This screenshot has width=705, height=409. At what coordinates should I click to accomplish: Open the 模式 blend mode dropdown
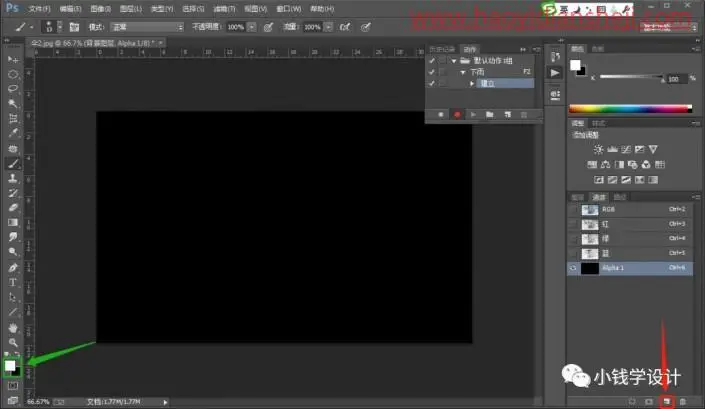[147, 27]
